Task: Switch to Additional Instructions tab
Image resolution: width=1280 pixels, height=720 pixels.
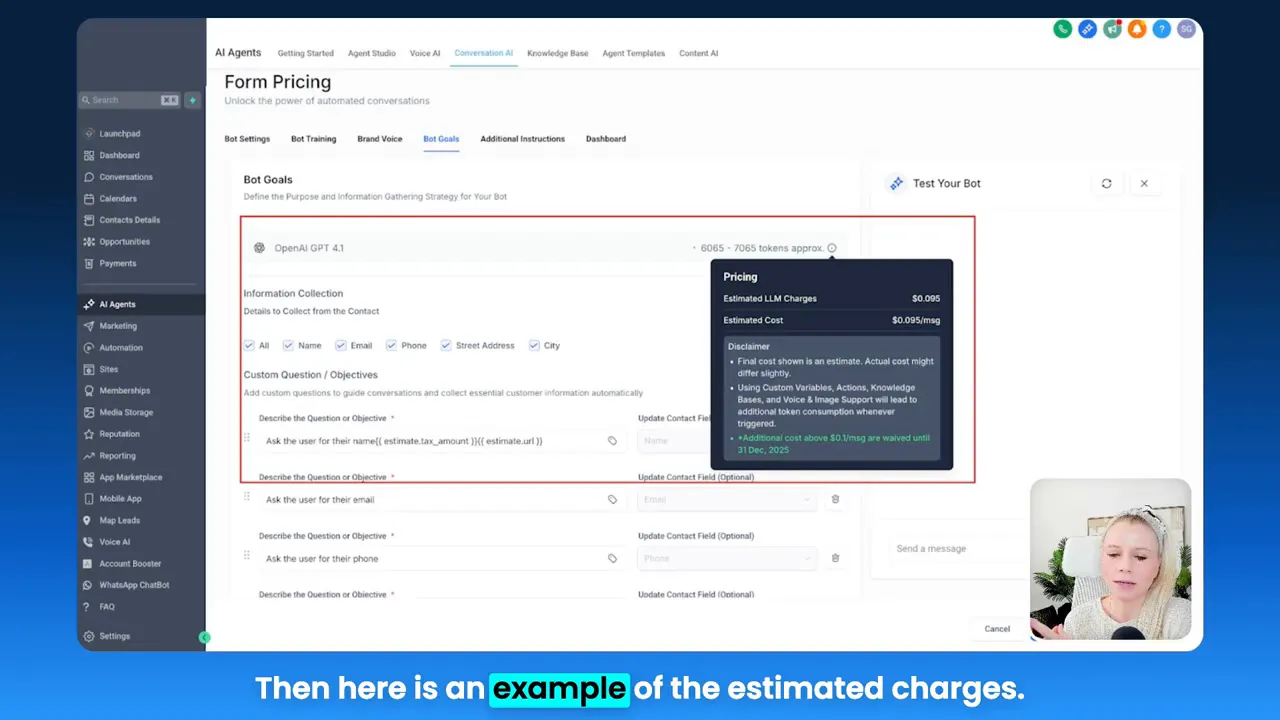Action: 522,139
